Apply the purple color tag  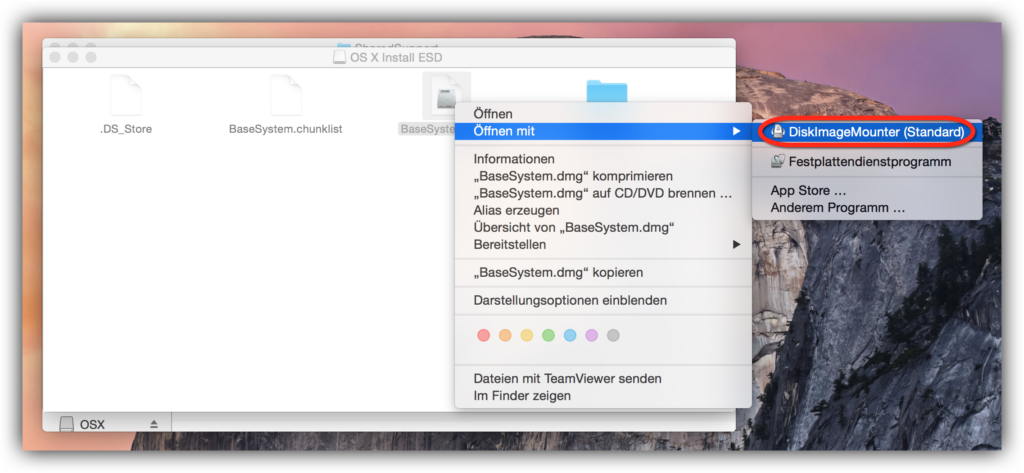(x=592, y=335)
